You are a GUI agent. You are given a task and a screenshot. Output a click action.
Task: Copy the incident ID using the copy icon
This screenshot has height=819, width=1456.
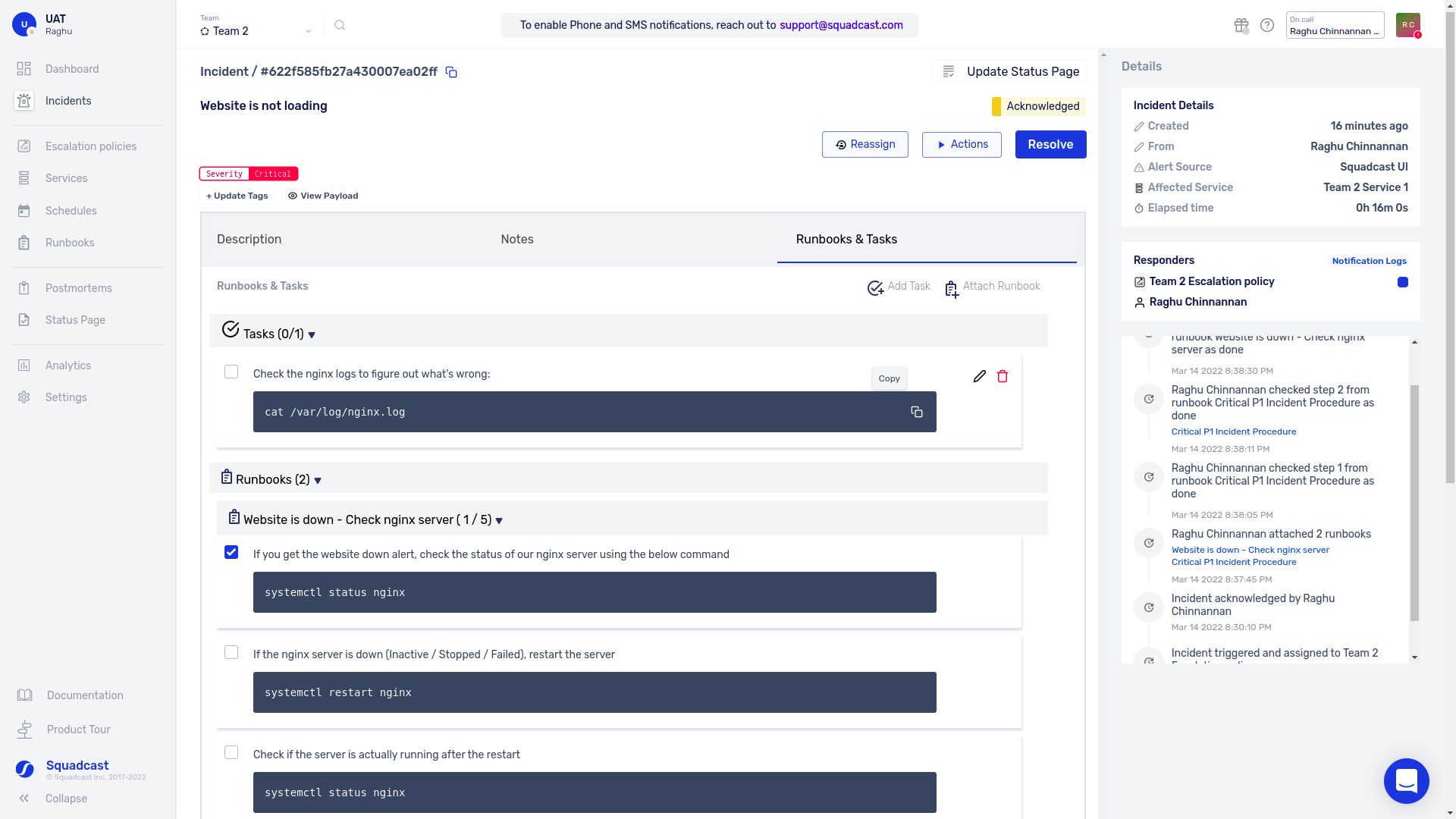[451, 71]
